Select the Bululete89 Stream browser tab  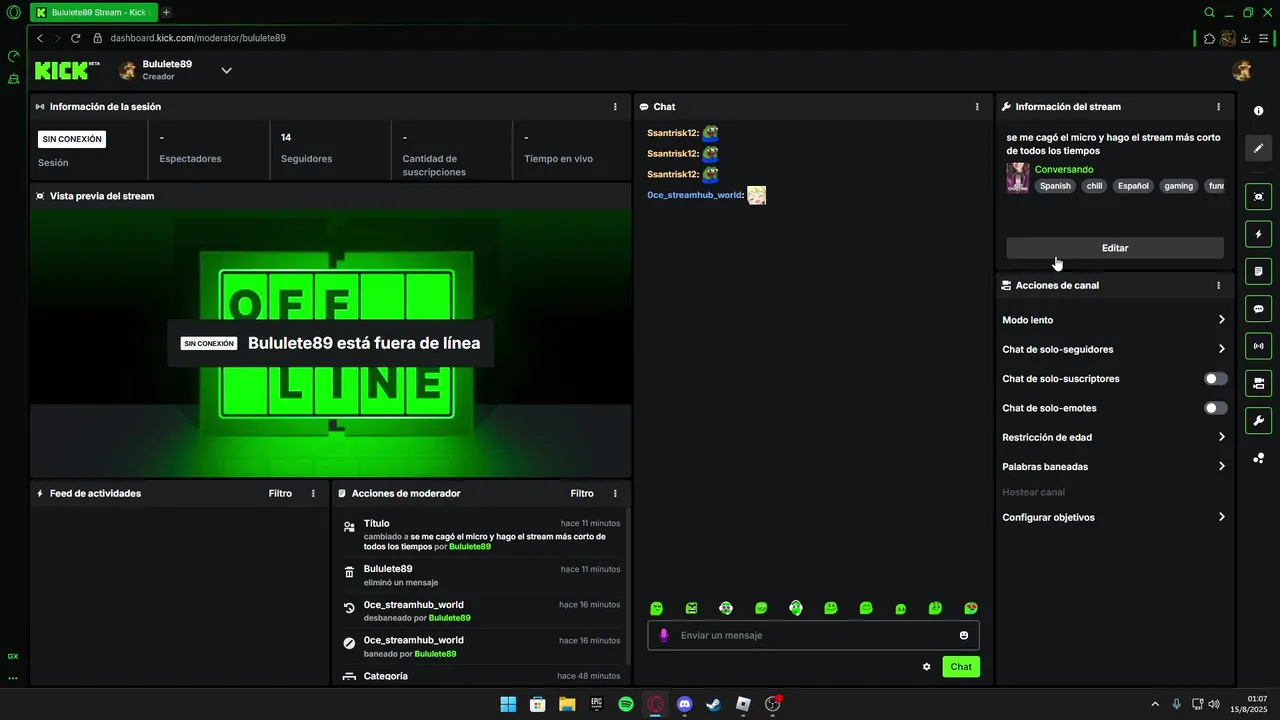(93, 12)
